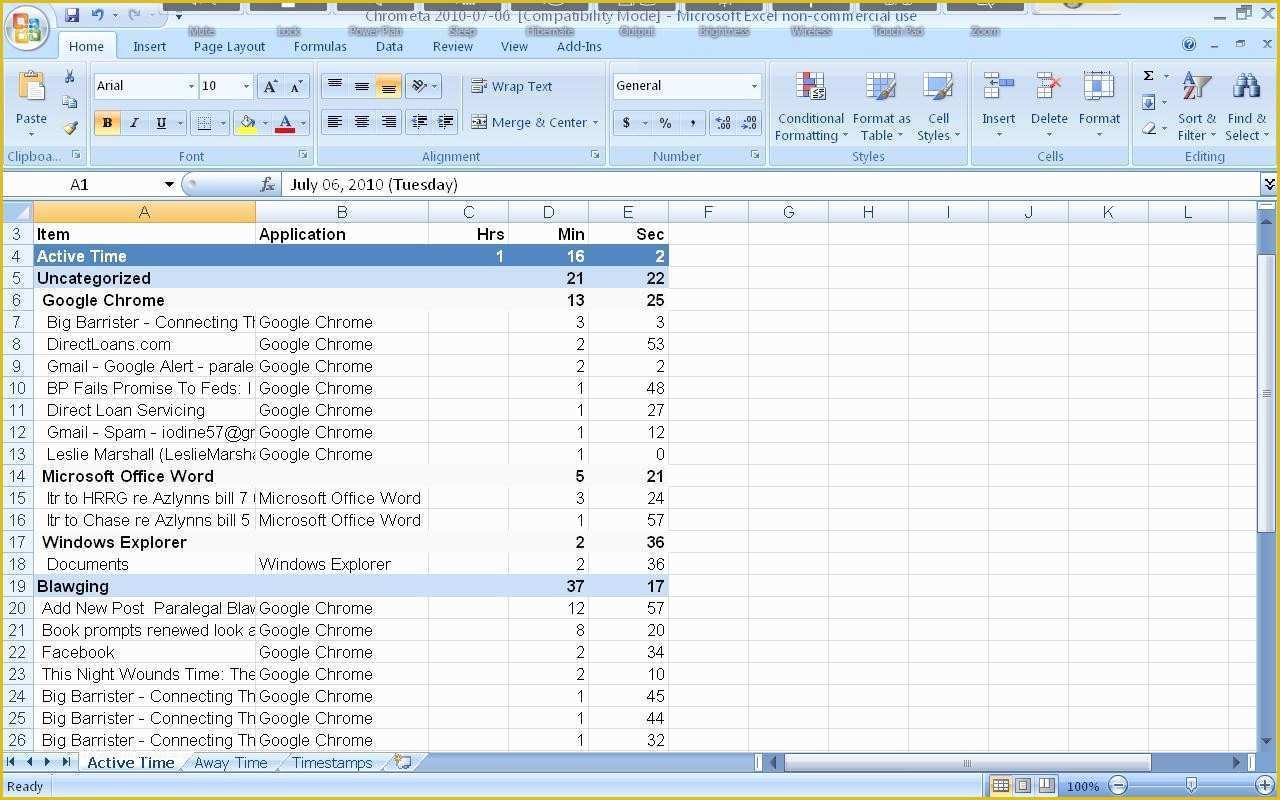Open Excel Help question mark
The image size is (1280, 800).
1189,45
